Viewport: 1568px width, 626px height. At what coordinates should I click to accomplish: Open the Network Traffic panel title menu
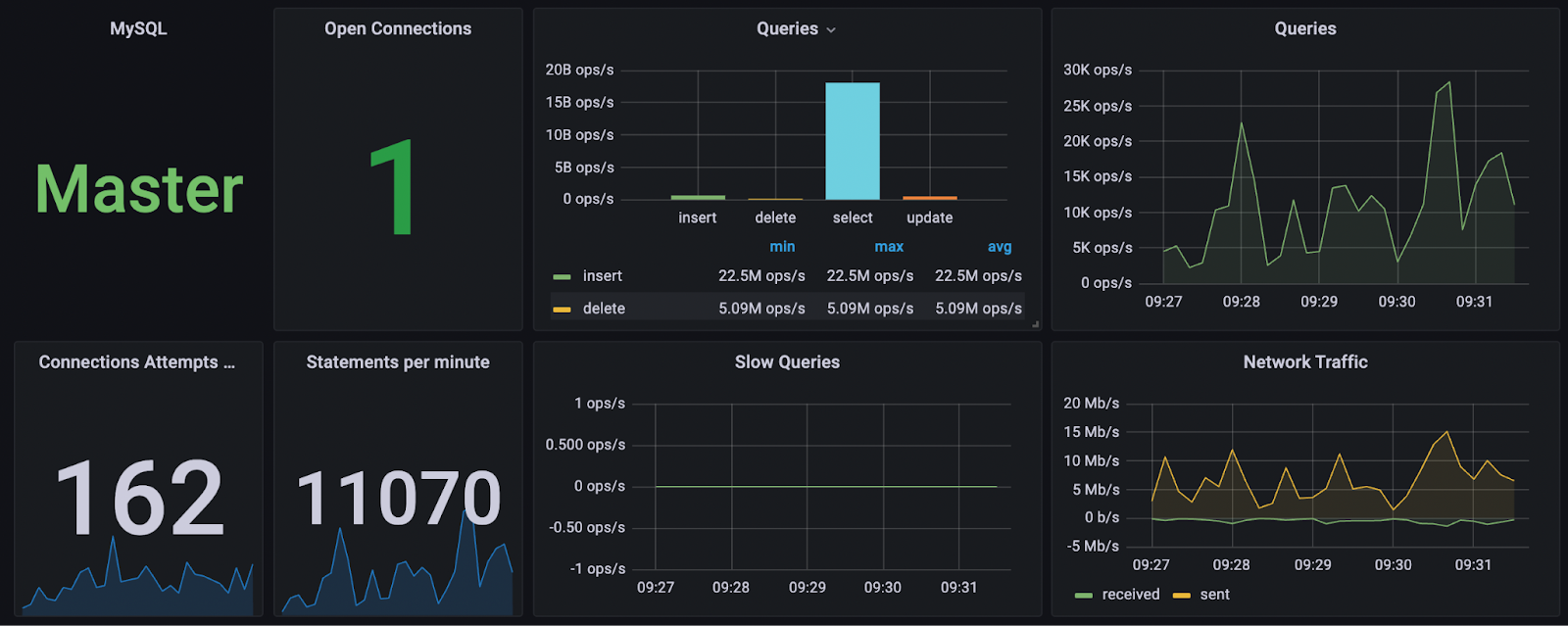(x=1305, y=362)
